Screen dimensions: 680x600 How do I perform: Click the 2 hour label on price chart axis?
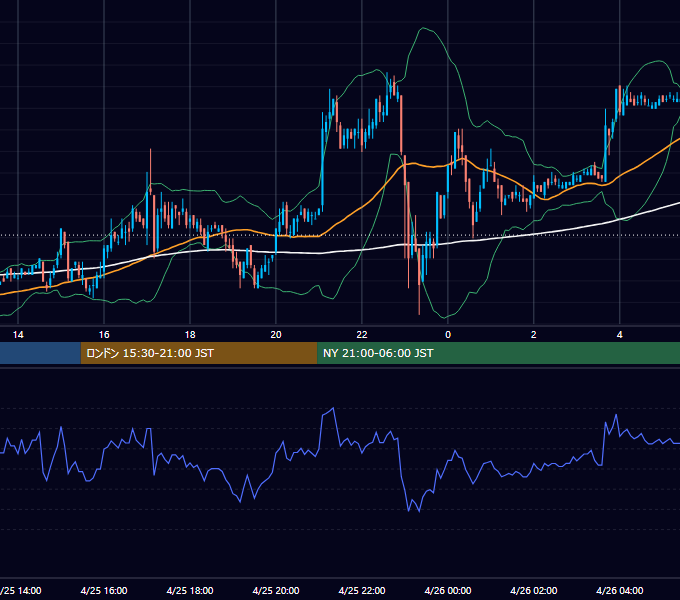point(533,335)
